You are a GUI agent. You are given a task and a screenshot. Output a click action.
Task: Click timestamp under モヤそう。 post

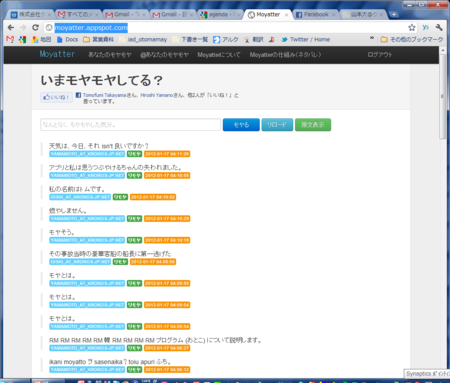167,240
